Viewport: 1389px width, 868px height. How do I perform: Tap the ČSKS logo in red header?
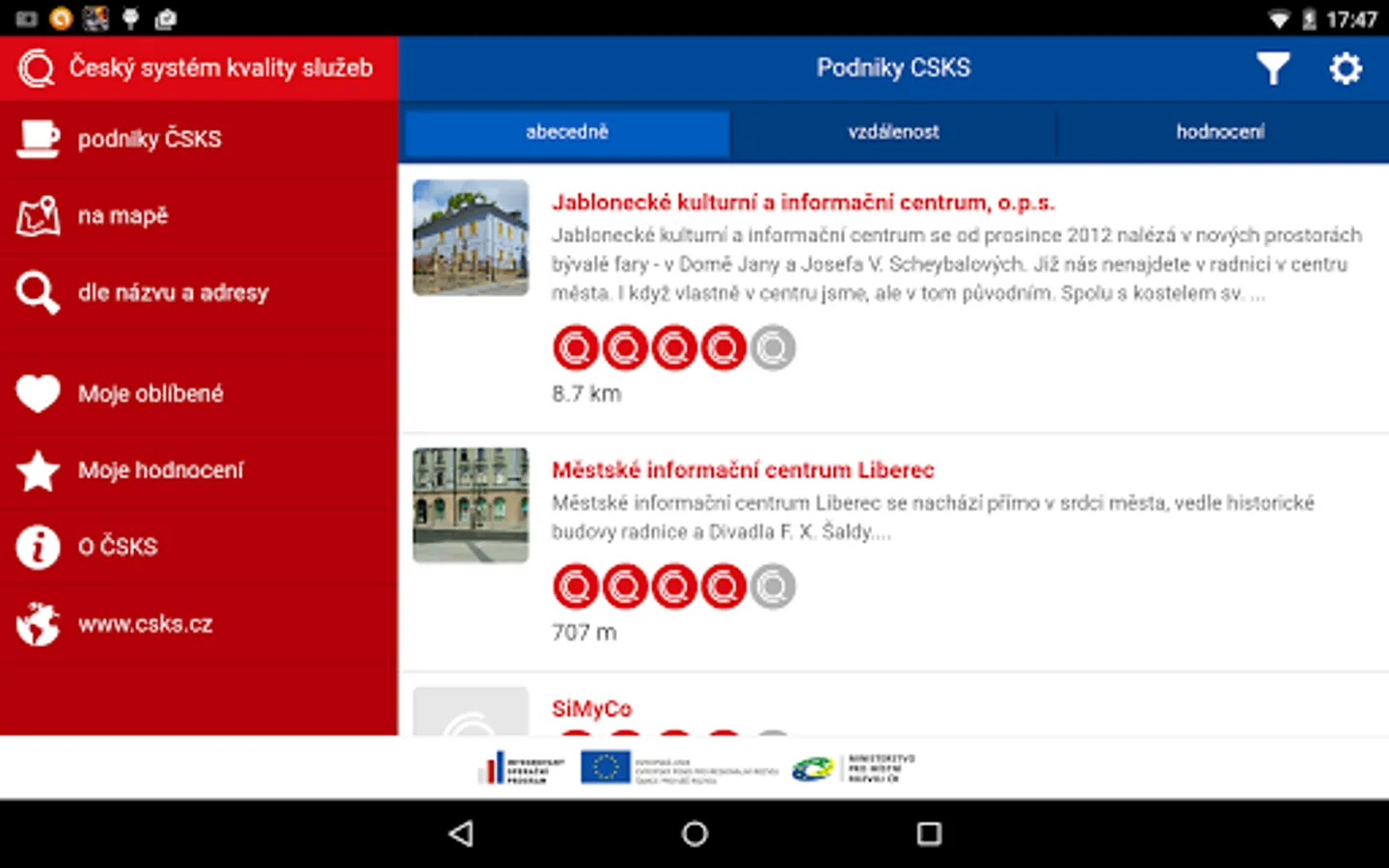(x=38, y=68)
